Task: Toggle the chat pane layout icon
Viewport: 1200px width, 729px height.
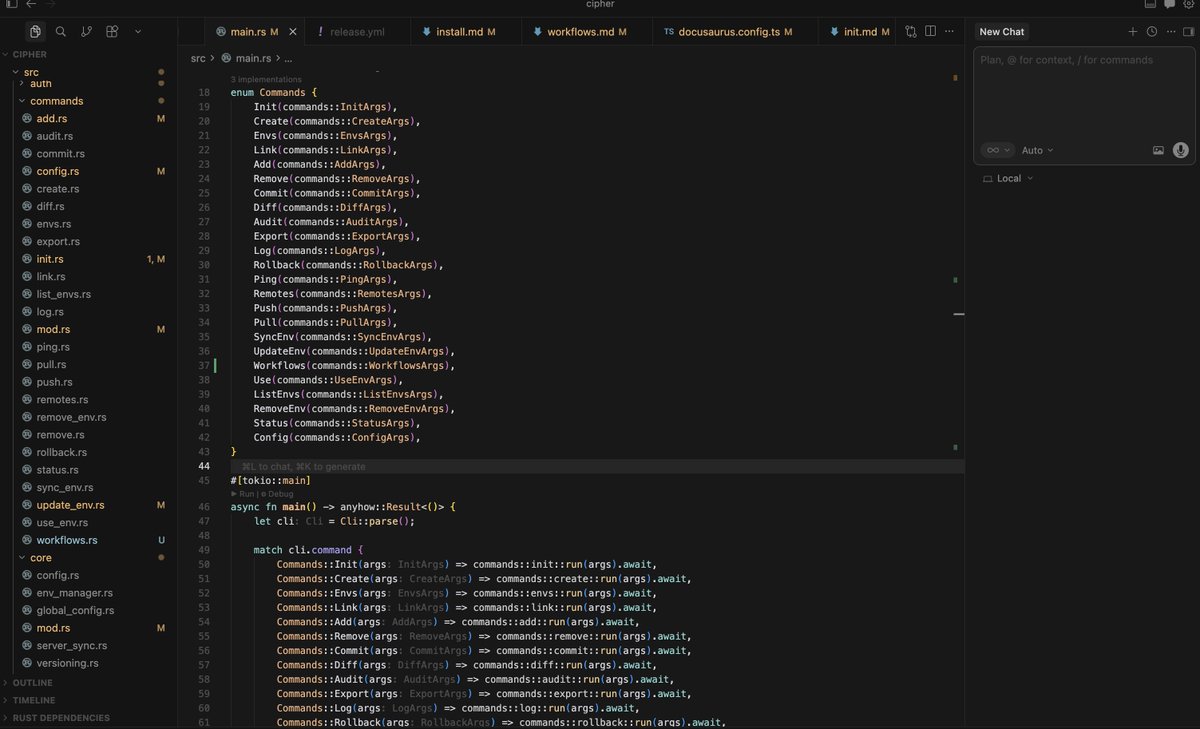Action: click(x=1190, y=32)
